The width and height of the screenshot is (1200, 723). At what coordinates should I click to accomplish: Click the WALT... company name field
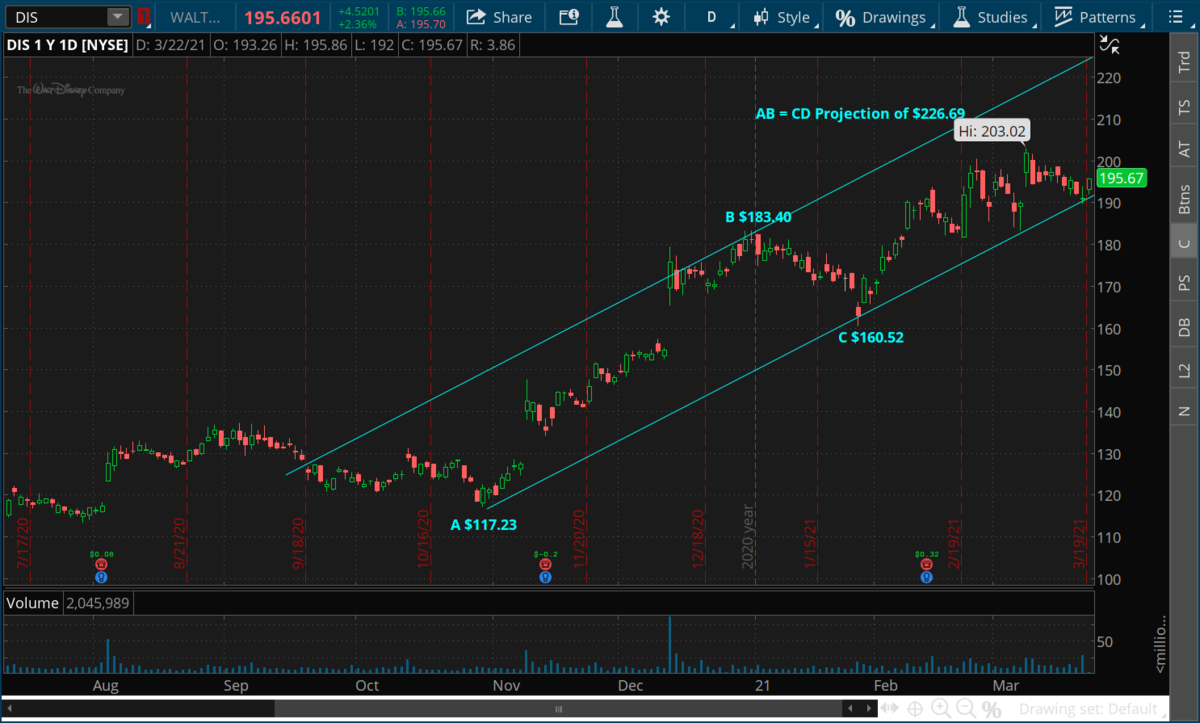tap(195, 17)
